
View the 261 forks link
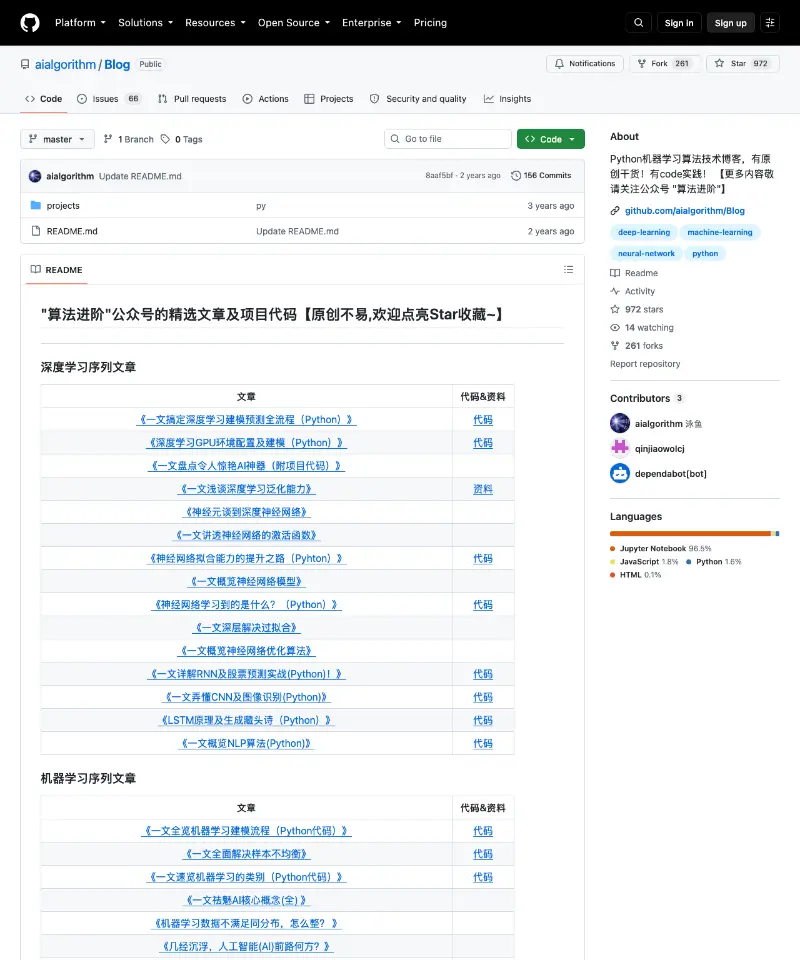[637, 346]
